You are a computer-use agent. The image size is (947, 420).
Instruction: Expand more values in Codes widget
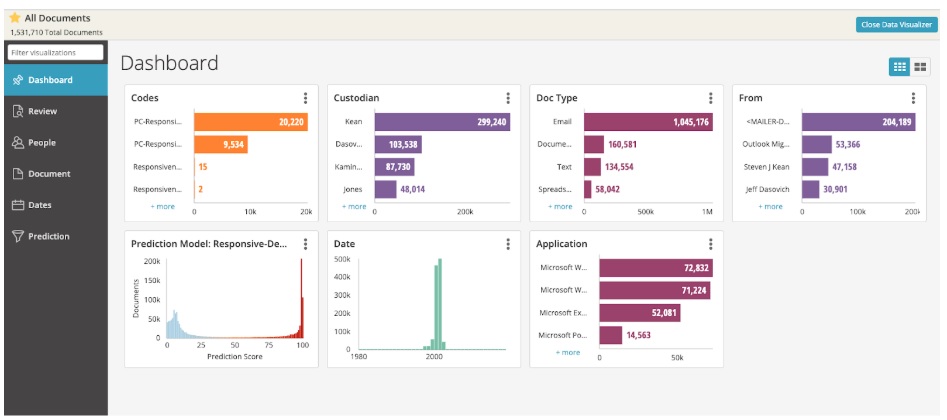coord(162,207)
